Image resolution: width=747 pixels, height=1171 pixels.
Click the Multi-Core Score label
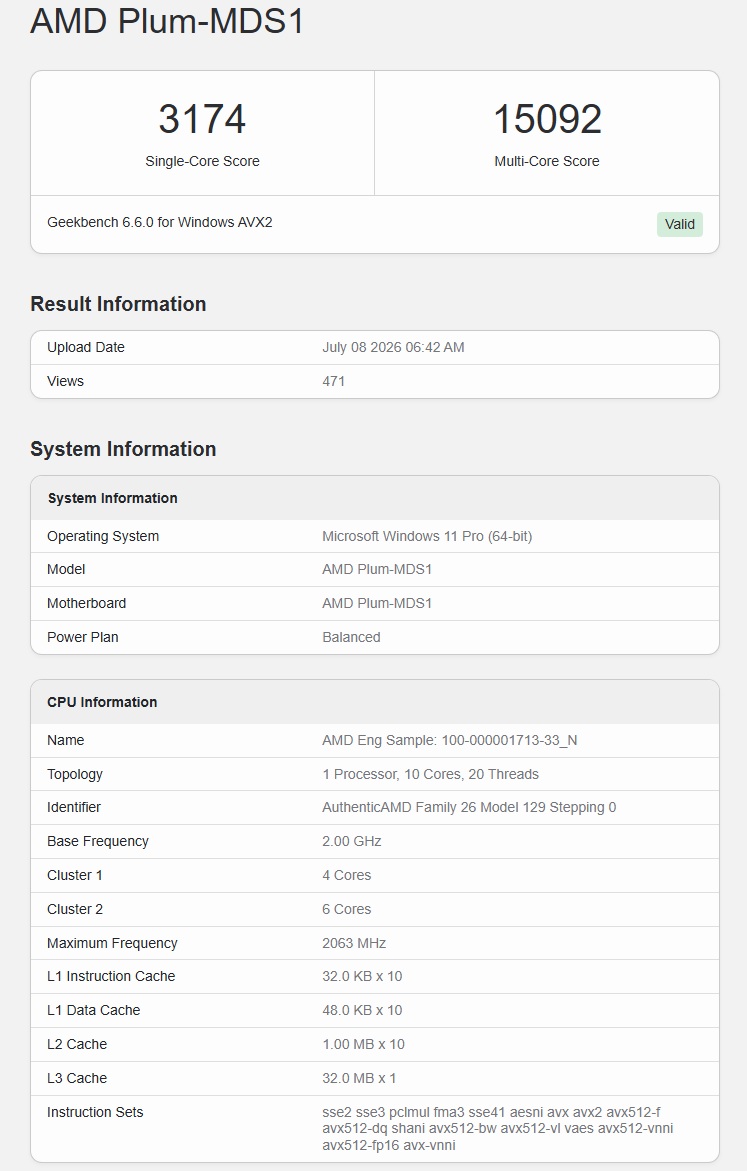tap(547, 161)
